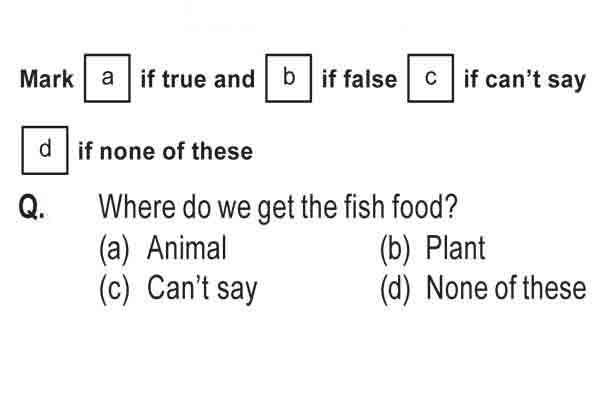
Task: Mark the box labeled c
Action: [x=431, y=78]
